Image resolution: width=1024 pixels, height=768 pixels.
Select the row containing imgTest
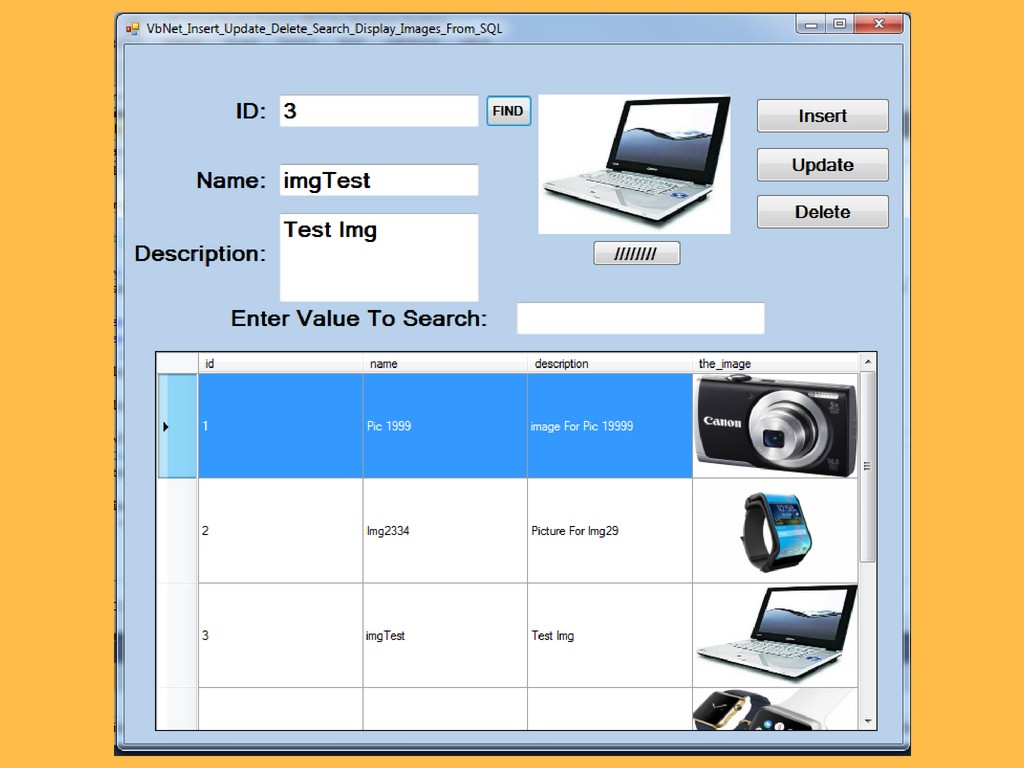tap(444, 635)
